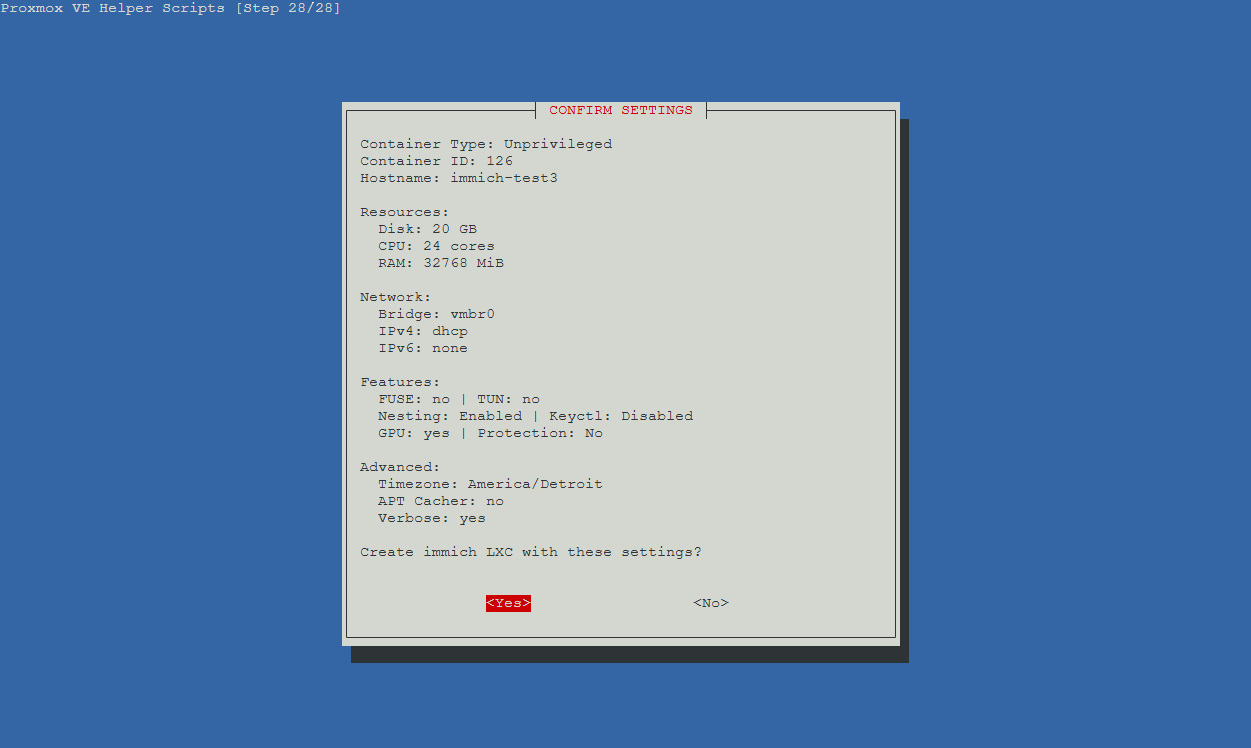The height and width of the screenshot is (748, 1251).
Task: Select the CPU: 24 cores line
Action: pos(437,246)
